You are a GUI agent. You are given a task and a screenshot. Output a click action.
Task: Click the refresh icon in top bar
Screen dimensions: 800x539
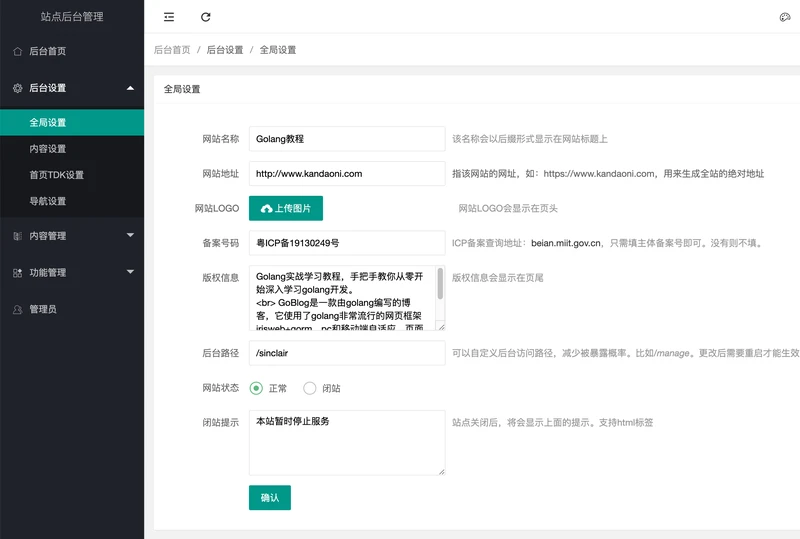(x=206, y=17)
